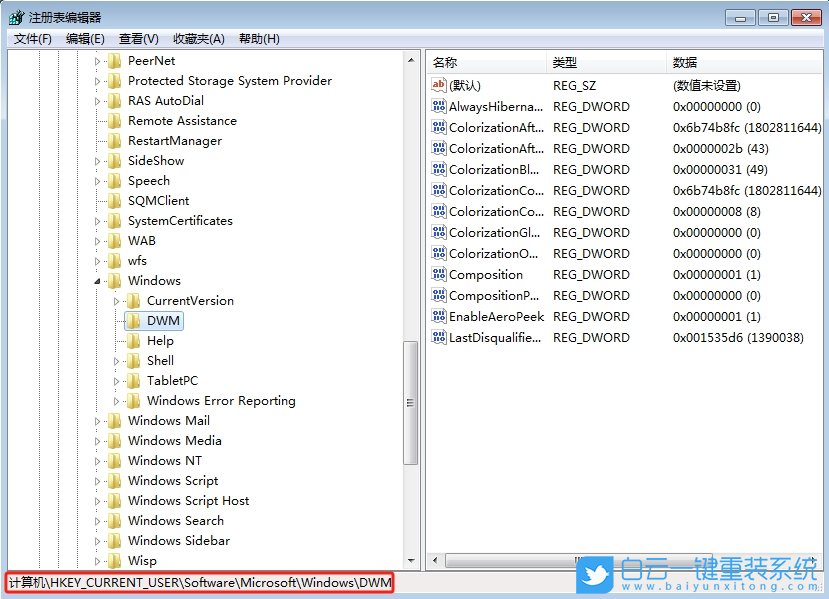829x599 pixels.
Task: Collapse the Windows key
Action: point(98,280)
